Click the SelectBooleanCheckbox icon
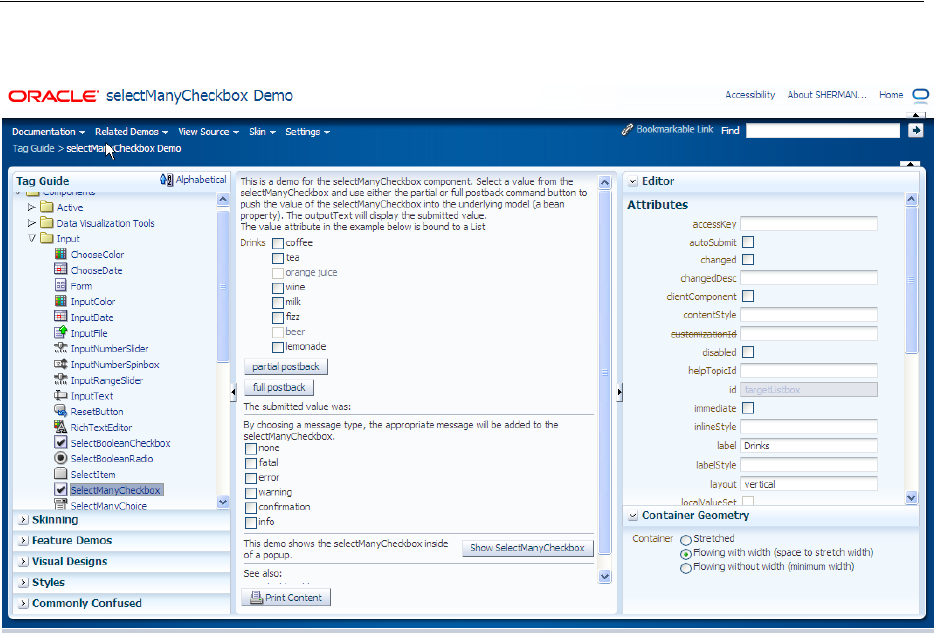This screenshot has width=934, height=633. coord(60,442)
